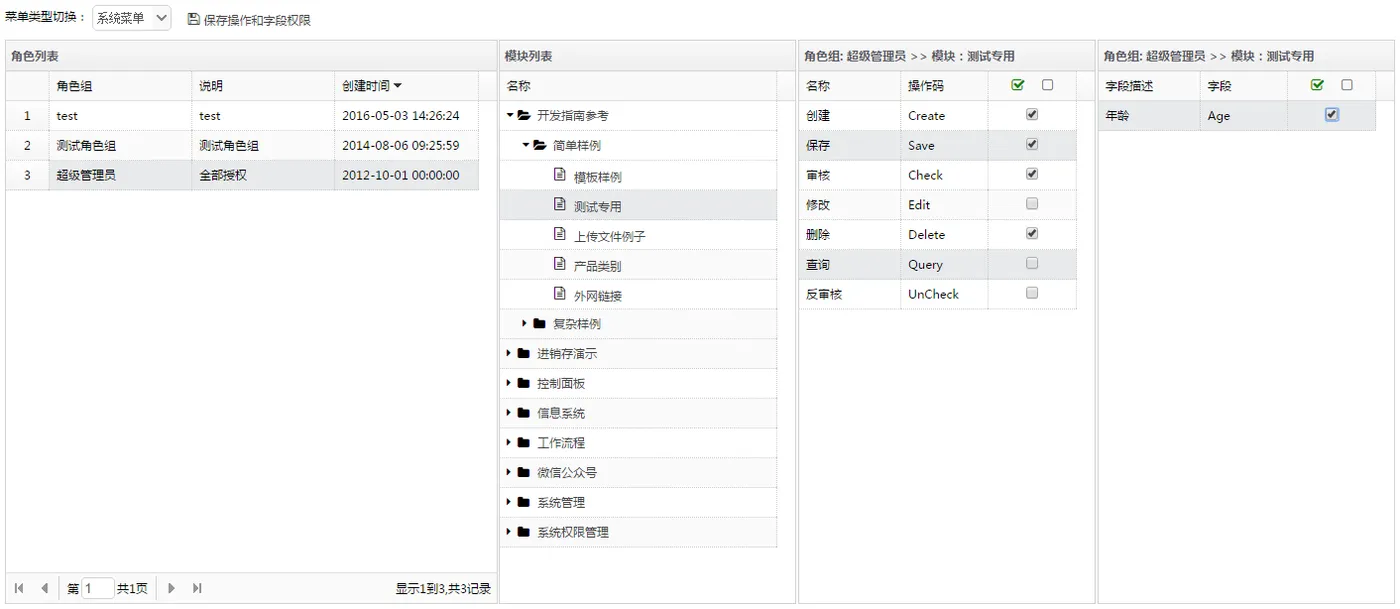Expand the 复杂样例 folder

coord(525,324)
